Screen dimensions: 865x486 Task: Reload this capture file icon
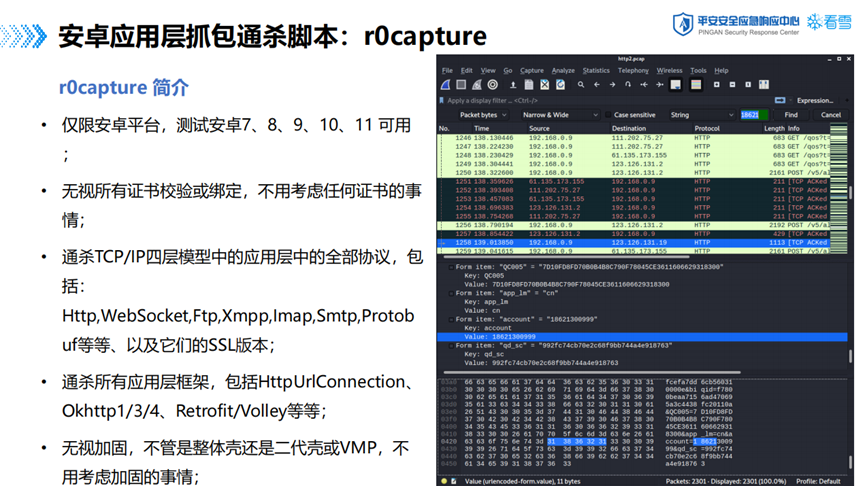tap(560, 85)
